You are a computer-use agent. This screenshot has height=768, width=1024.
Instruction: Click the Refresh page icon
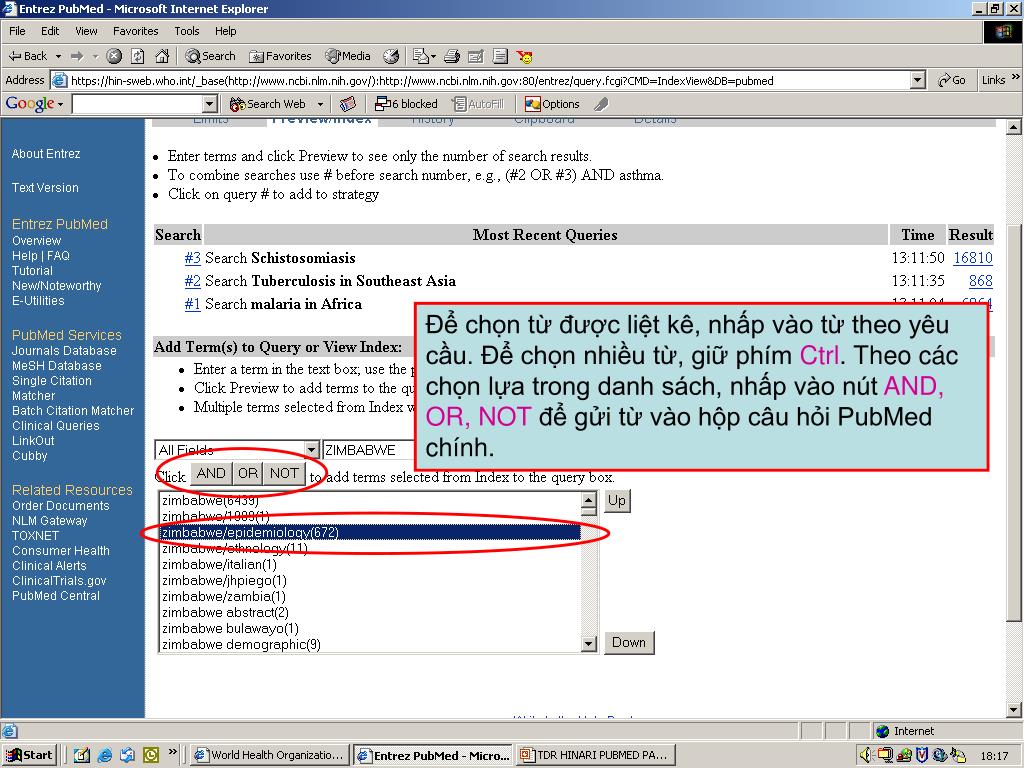(x=138, y=56)
